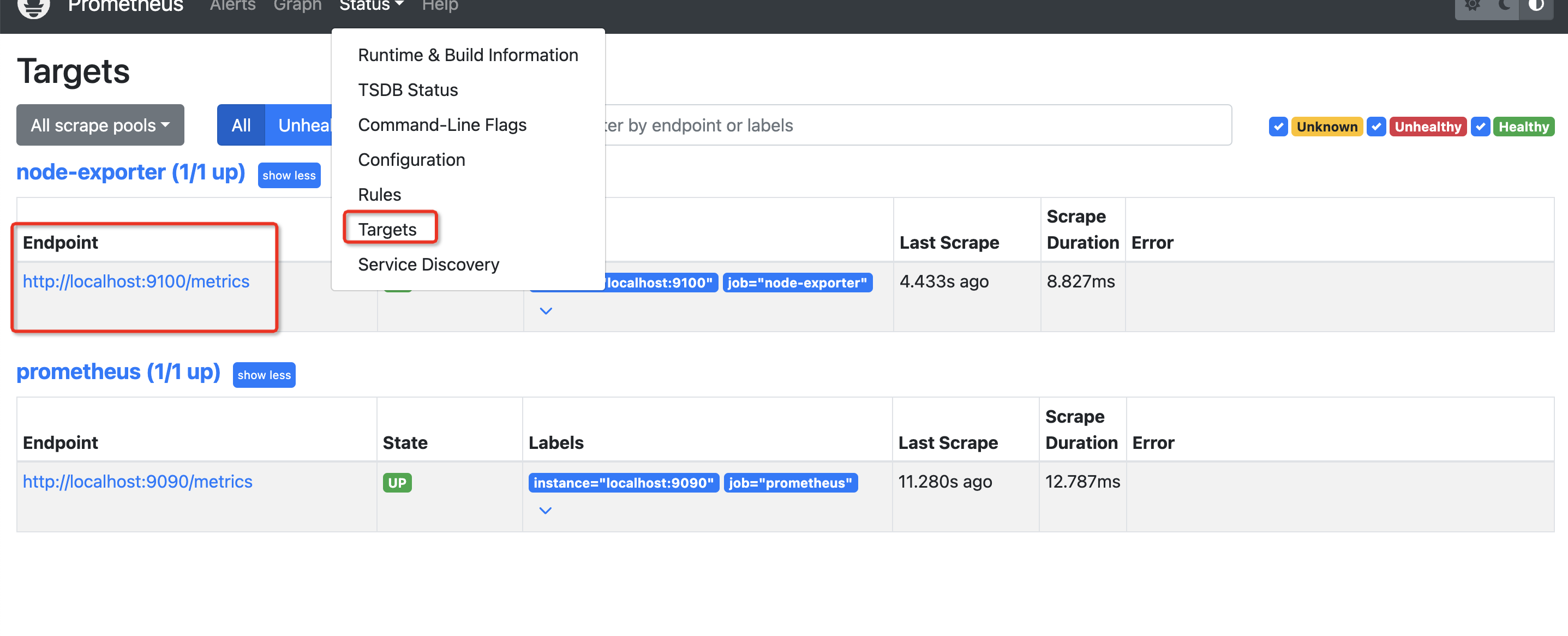
Task: Select the All targets filter button
Action: [x=241, y=125]
